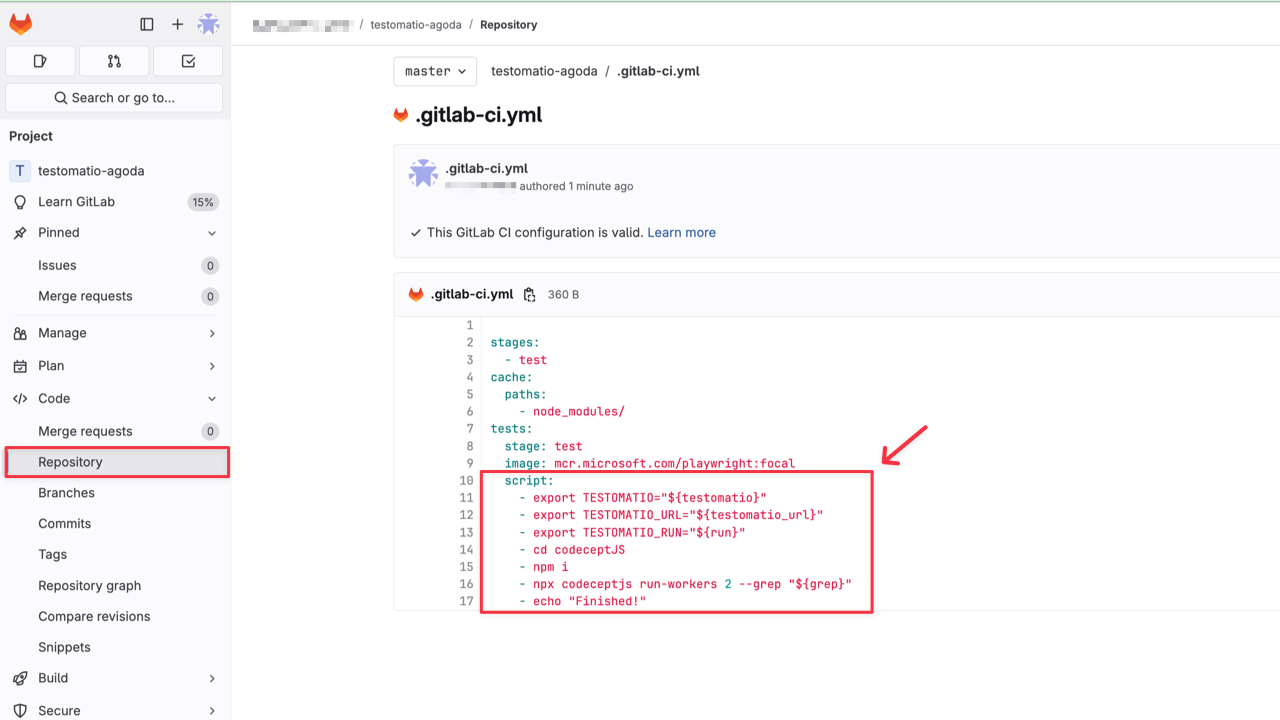Select Snippets in the sidebar
The height and width of the screenshot is (720, 1280).
64,646
